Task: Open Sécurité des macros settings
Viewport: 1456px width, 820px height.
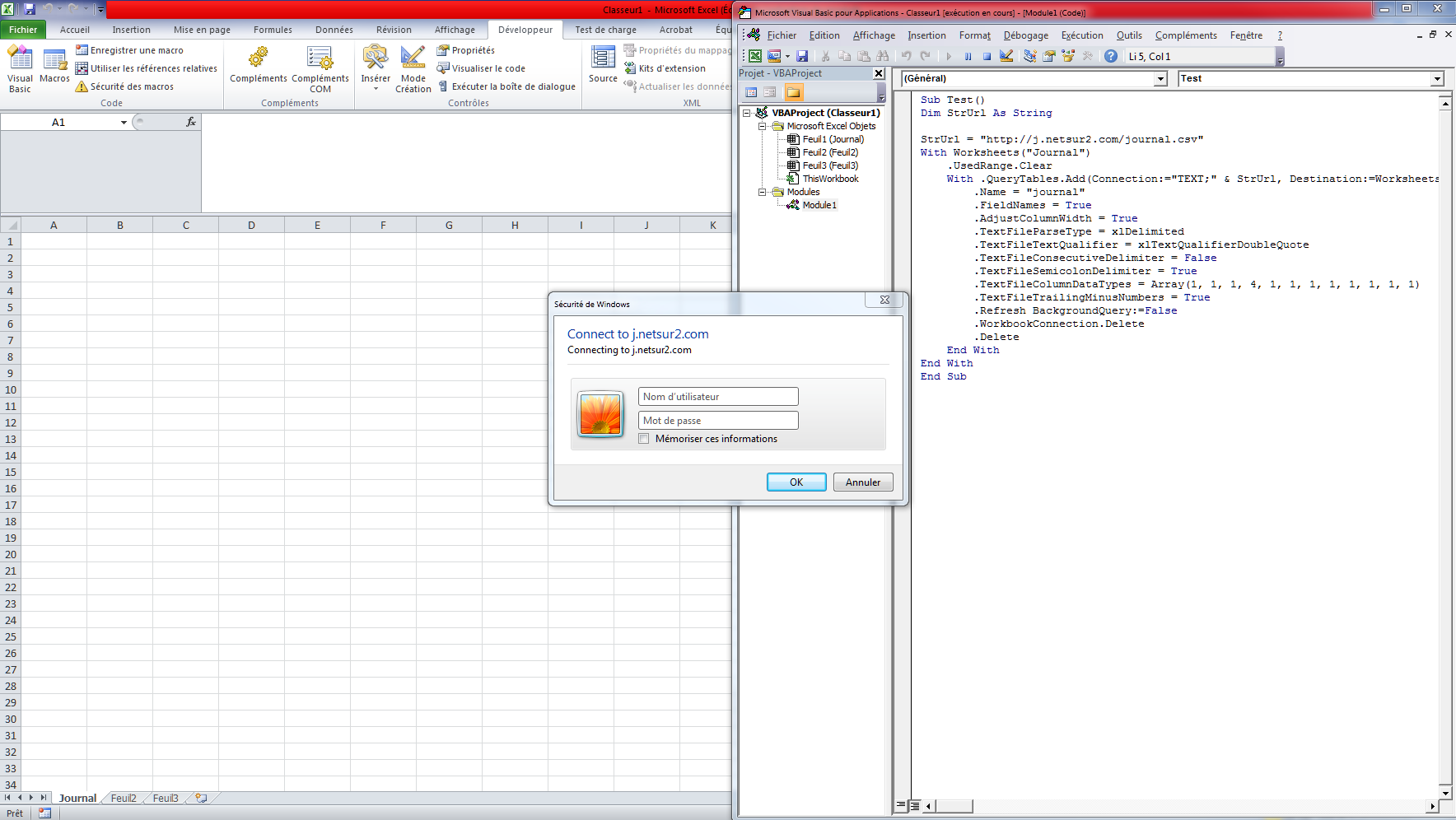Action: (124, 86)
